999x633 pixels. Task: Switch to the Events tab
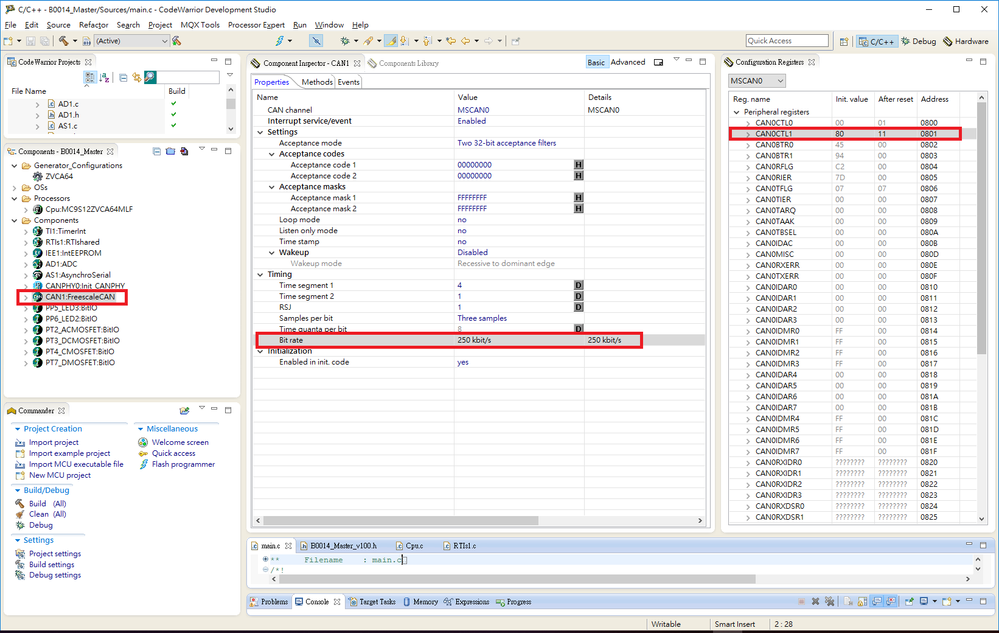pos(349,82)
